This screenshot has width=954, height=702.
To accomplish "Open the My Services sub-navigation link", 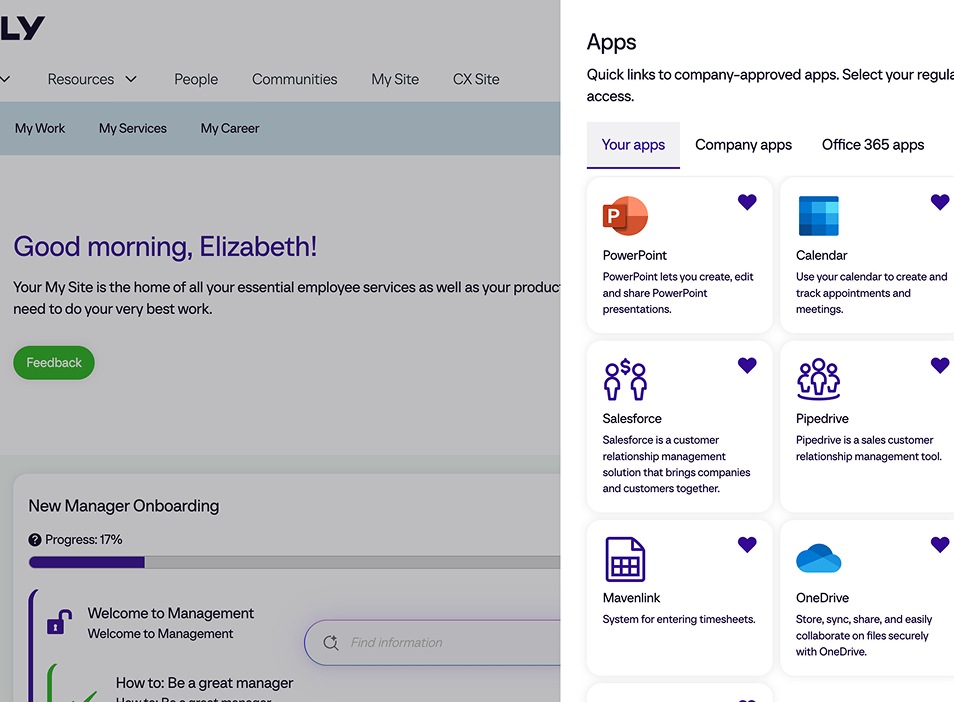I will point(133,128).
